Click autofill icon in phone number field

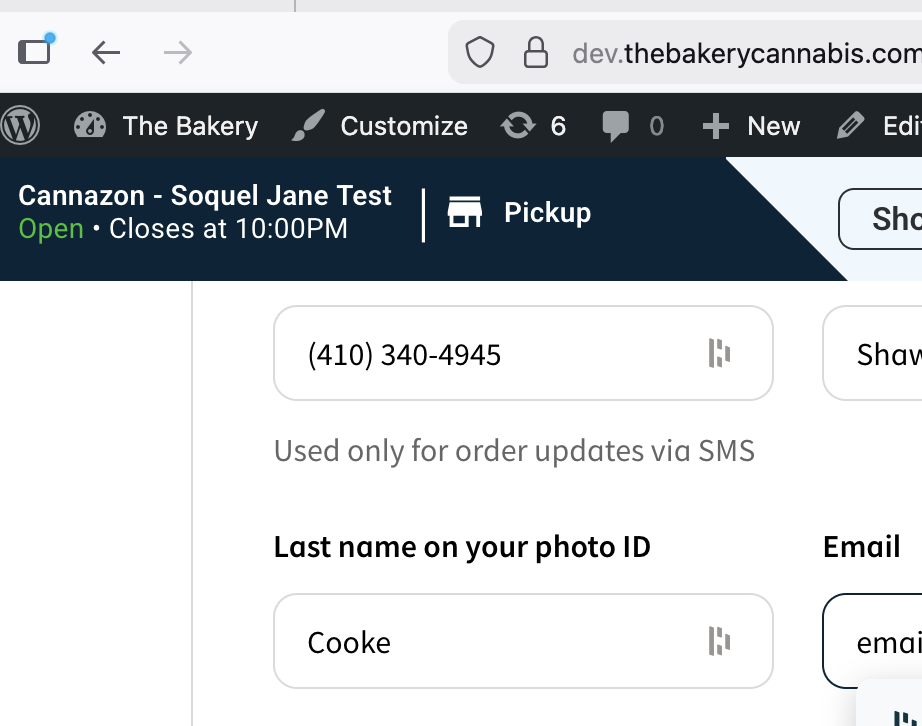[719, 353]
